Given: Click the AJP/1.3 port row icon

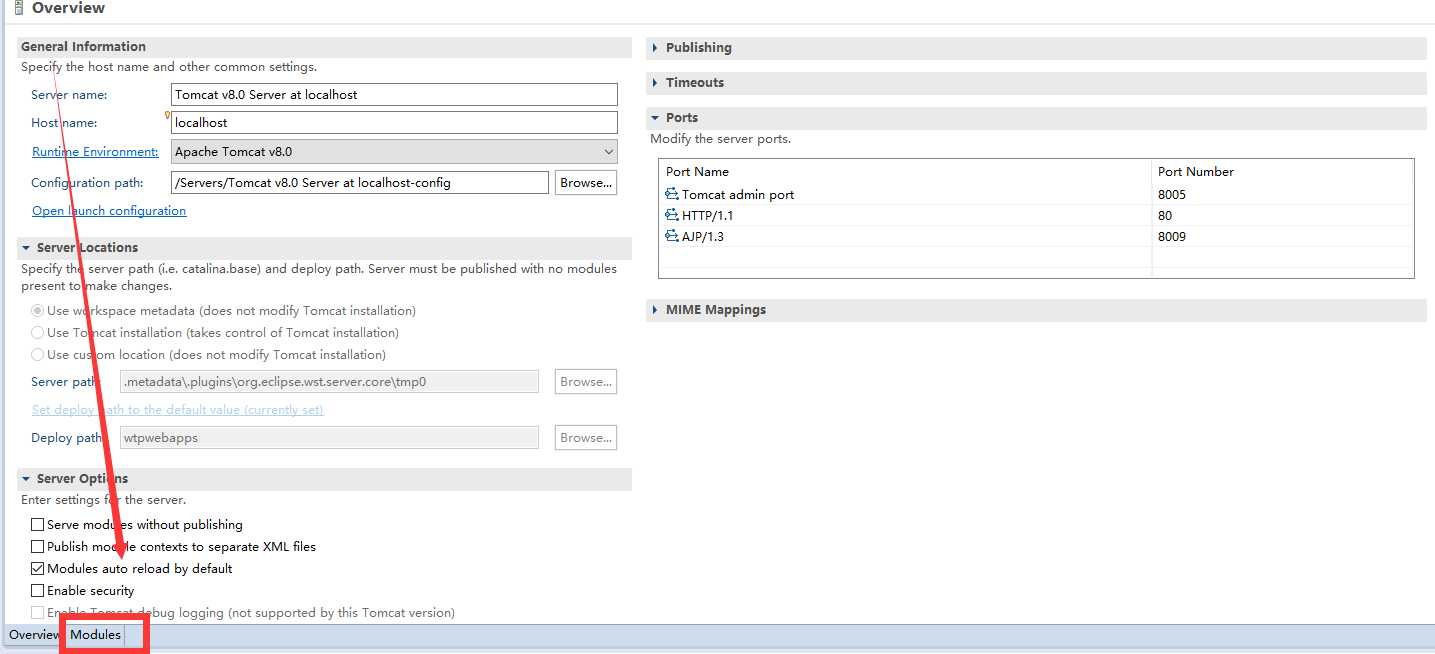Looking at the screenshot, I should point(671,236).
